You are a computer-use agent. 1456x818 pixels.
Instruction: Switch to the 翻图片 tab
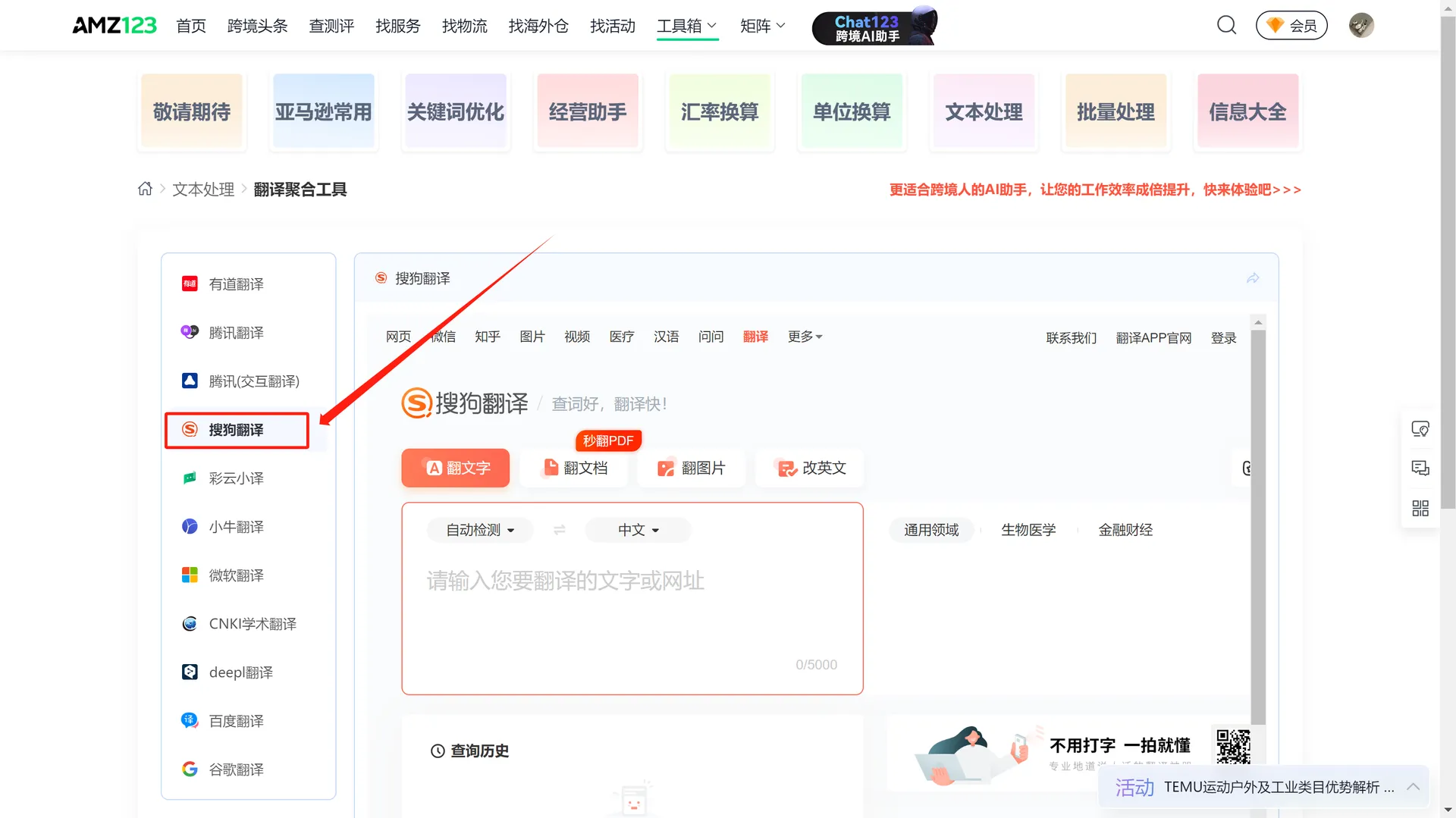(692, 468)
